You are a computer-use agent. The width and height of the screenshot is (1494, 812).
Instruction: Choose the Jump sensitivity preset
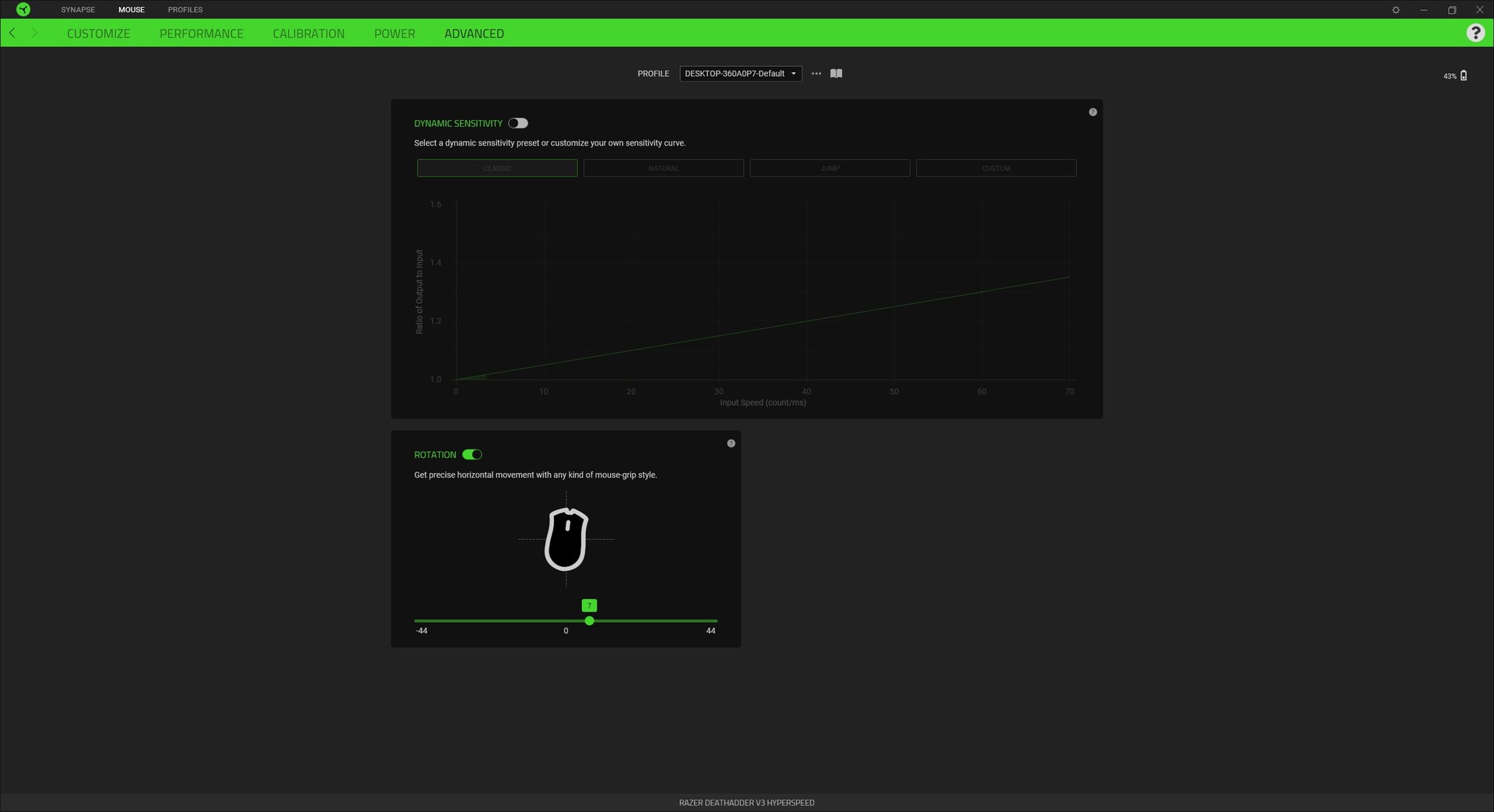pos(829,168)
